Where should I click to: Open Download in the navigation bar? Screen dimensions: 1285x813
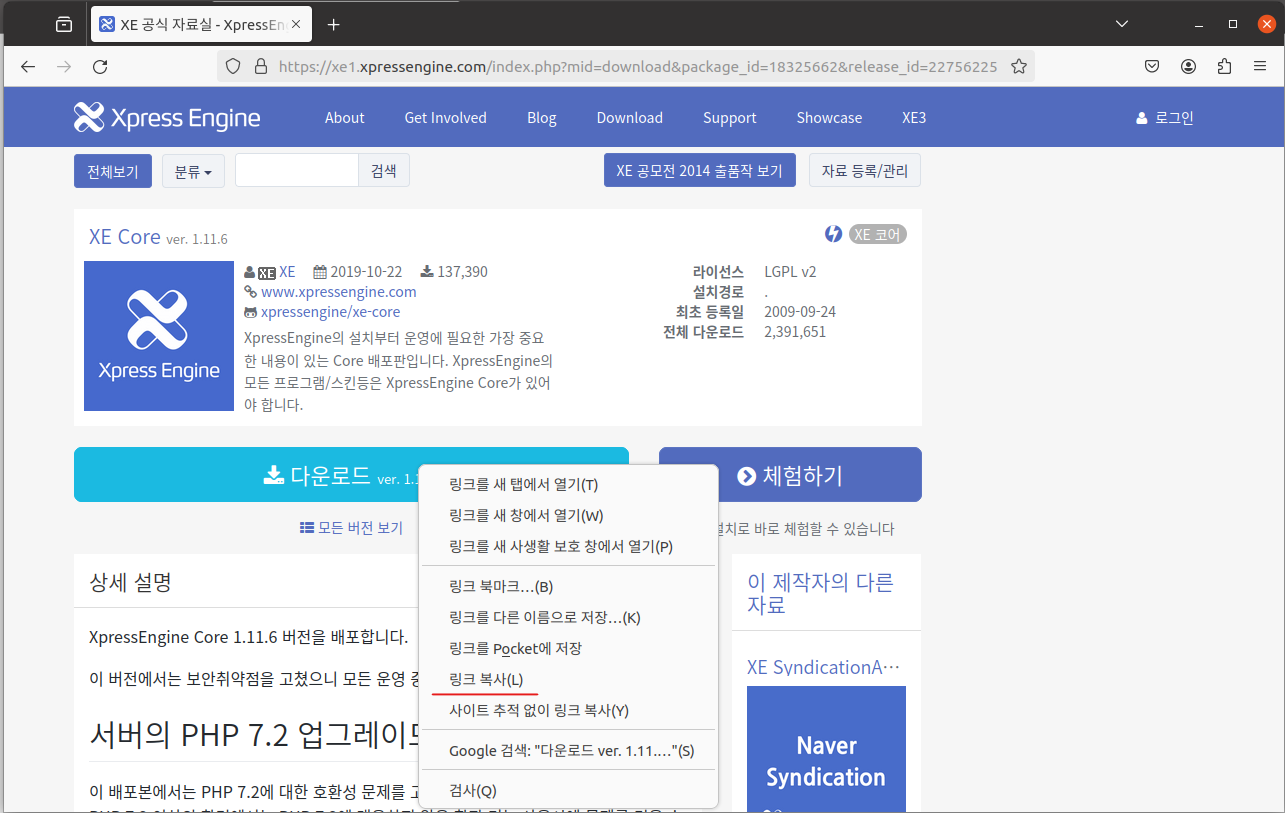click(x=630, y=118)
